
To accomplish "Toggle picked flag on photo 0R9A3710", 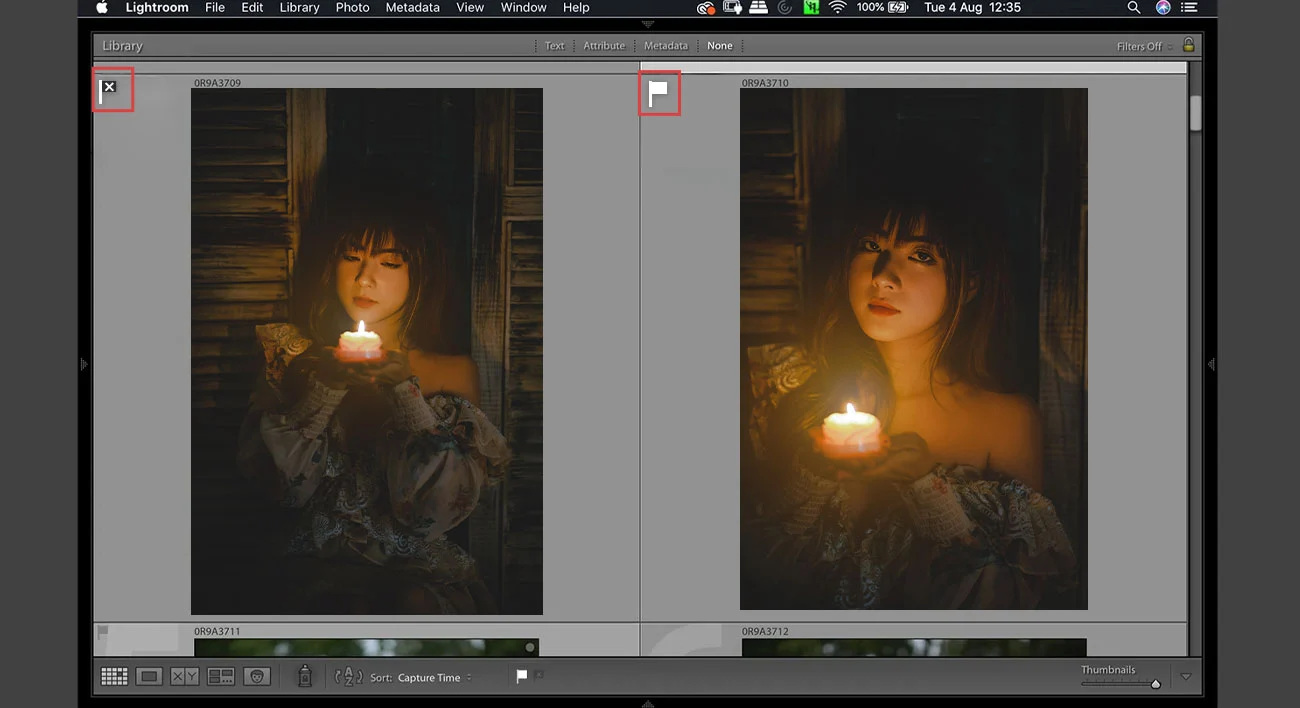I will tap(658, 93).
